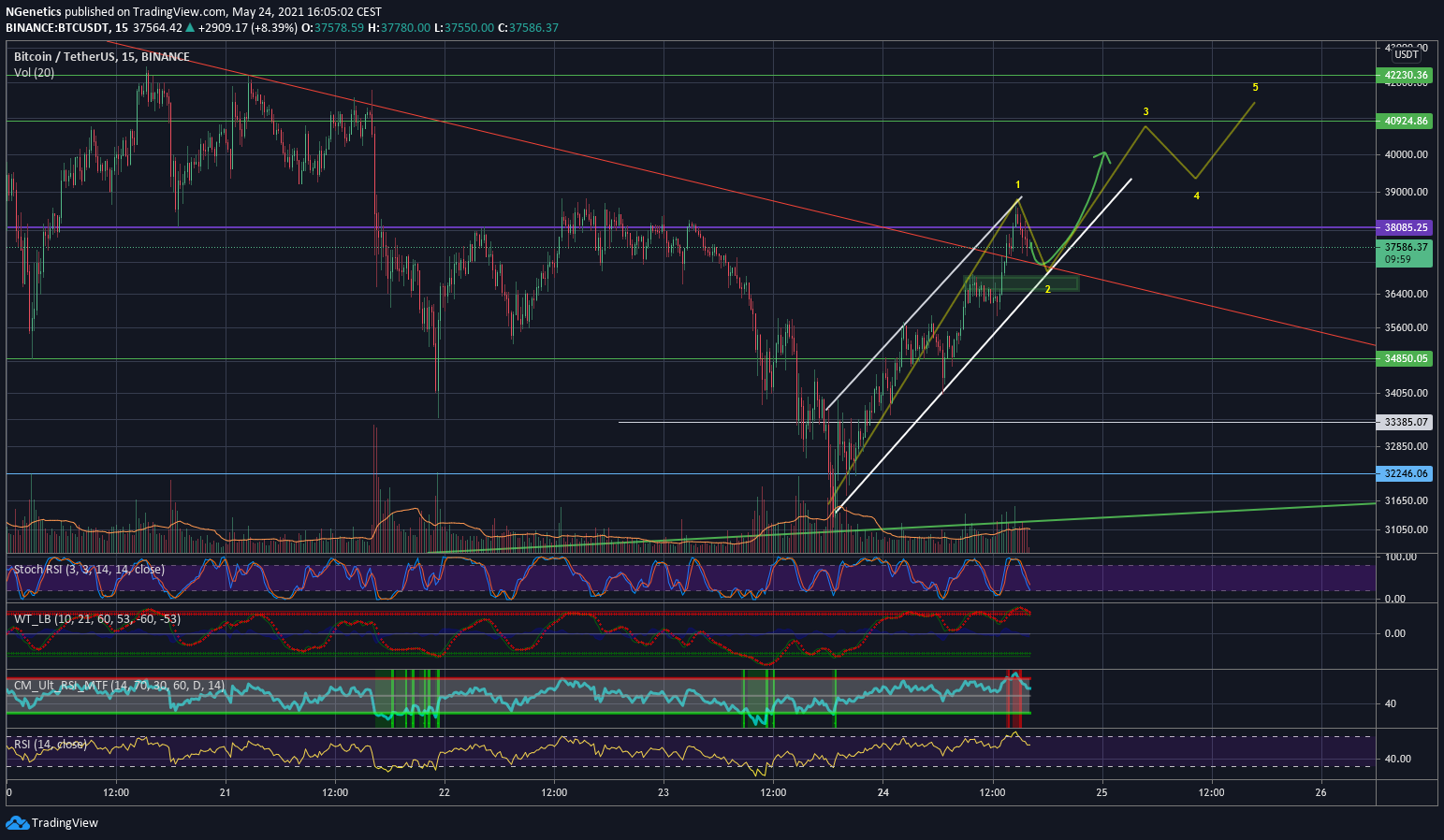Click the 35600.00 price scale tick
The height and width of the screenshot is (840, 1444).
click(x=1406, y=327)
